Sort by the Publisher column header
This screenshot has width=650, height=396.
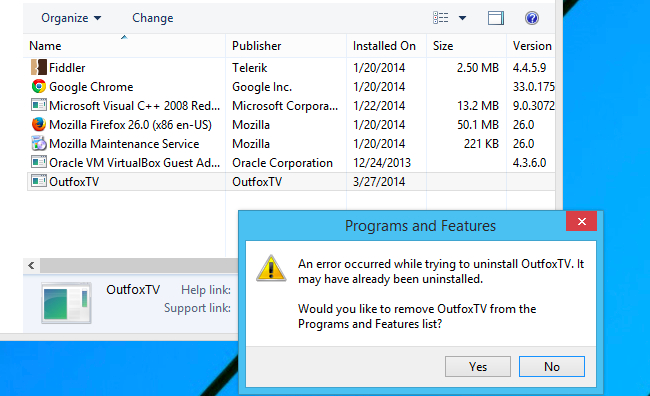tap(256, 46)
